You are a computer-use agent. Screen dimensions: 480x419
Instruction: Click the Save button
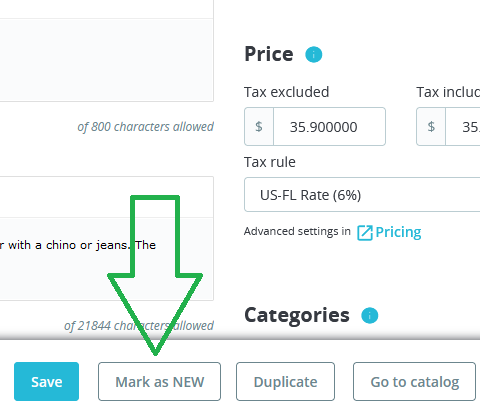pos(46,382)
